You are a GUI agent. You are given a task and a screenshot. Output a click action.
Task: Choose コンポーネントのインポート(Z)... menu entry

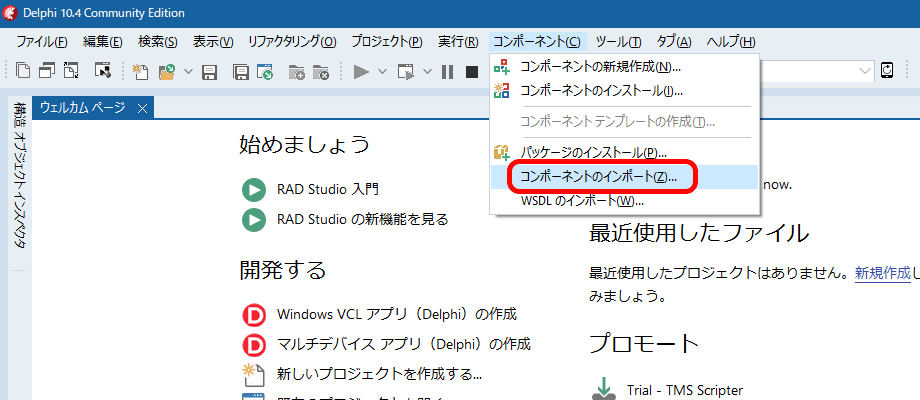click(625, 177)
